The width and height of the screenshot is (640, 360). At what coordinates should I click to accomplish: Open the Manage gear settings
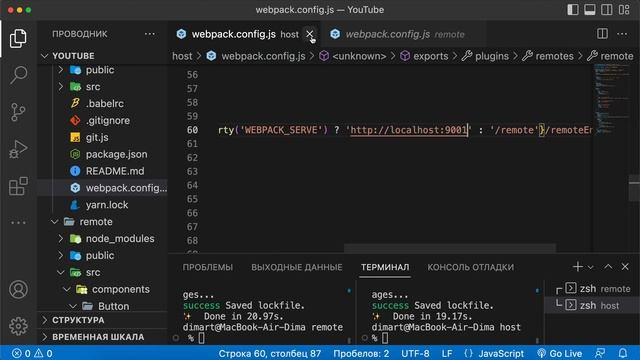point(18,326)
